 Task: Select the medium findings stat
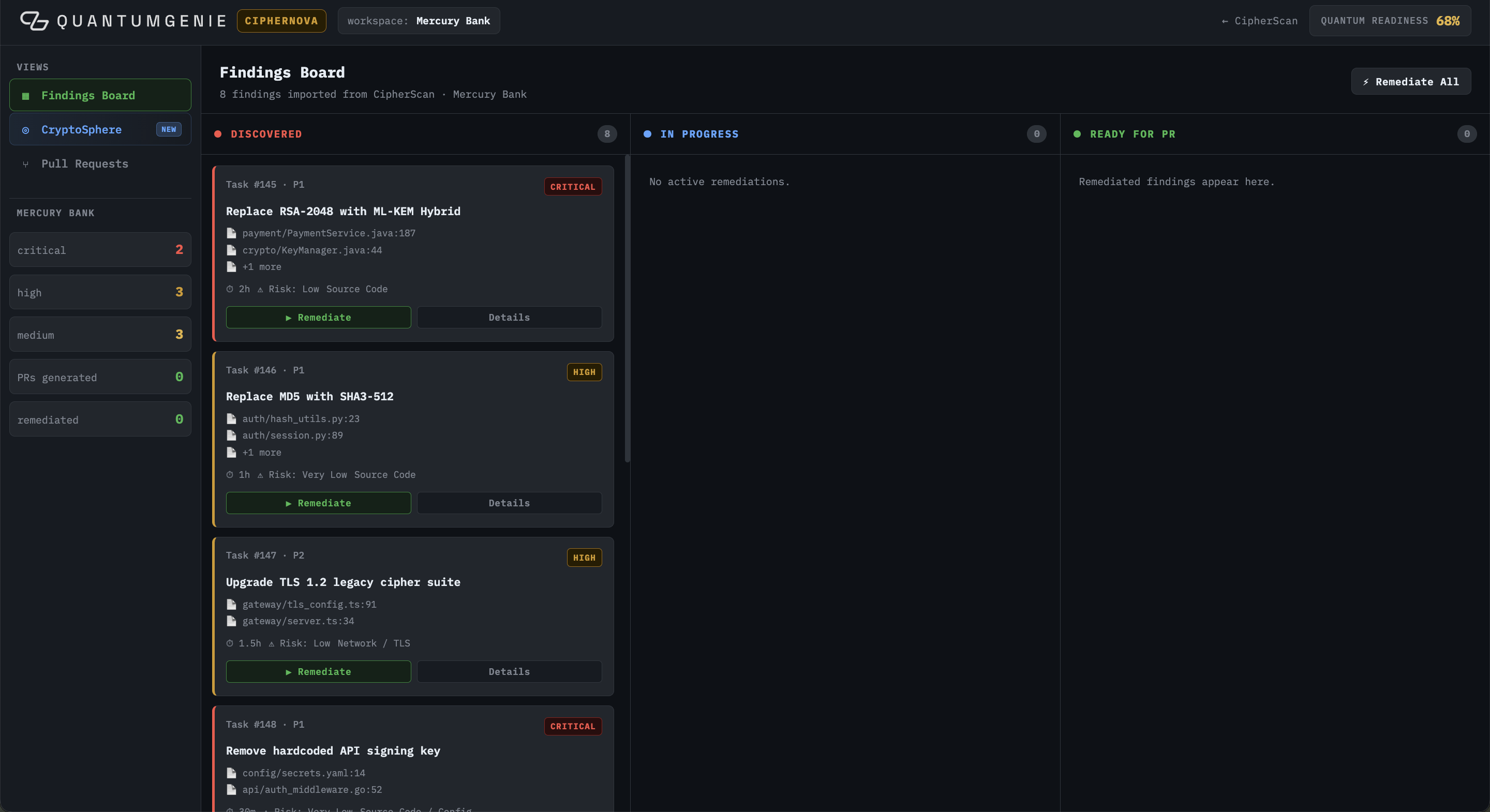click(100, 334)
